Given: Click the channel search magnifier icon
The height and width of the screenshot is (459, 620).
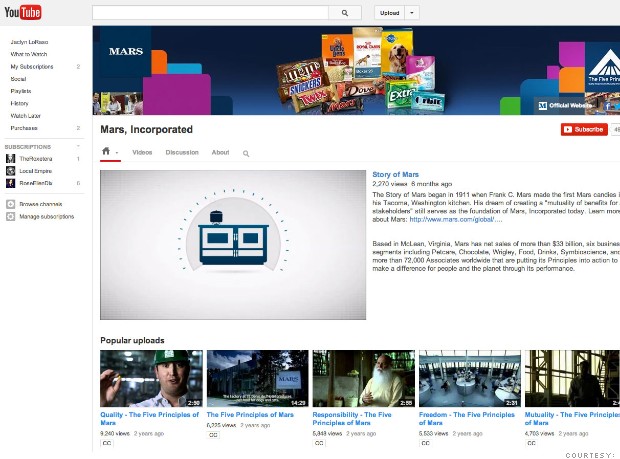Looking at the screenshot, I should pyautogui.click(x=246, y=153).
